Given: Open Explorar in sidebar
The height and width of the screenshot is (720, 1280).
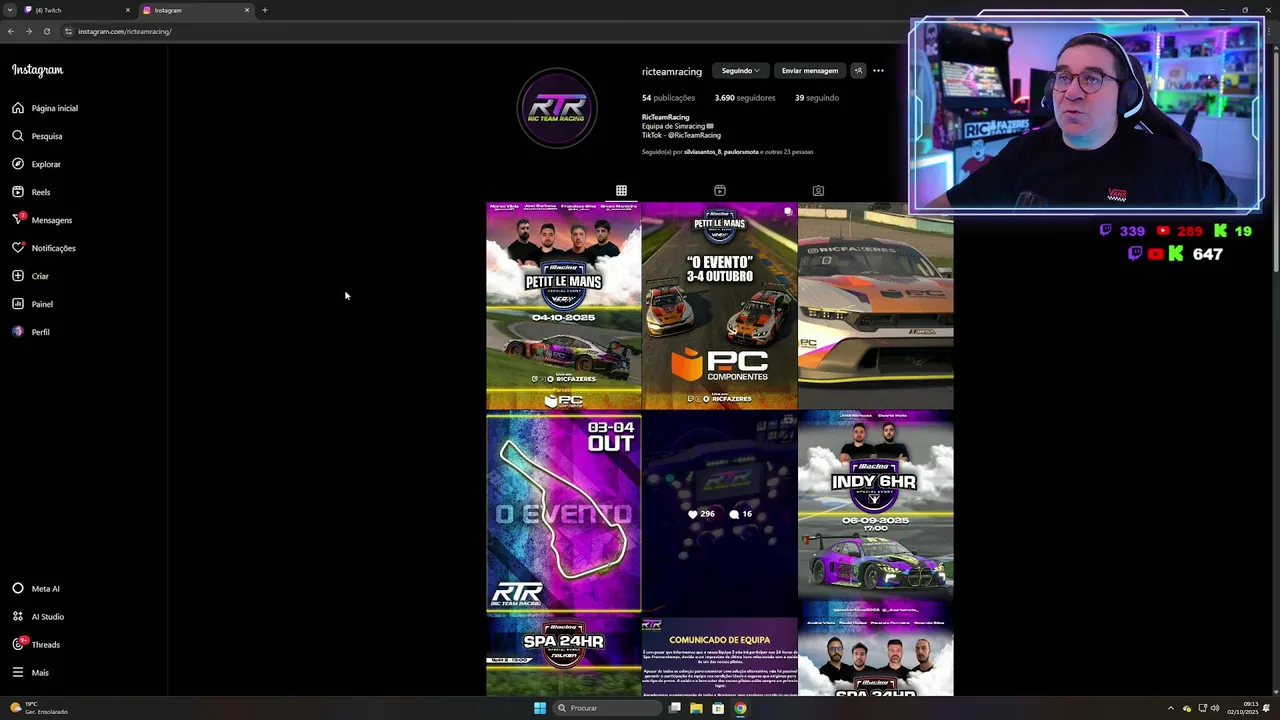Looking at the screenshot, I should [x=36, y=164].
